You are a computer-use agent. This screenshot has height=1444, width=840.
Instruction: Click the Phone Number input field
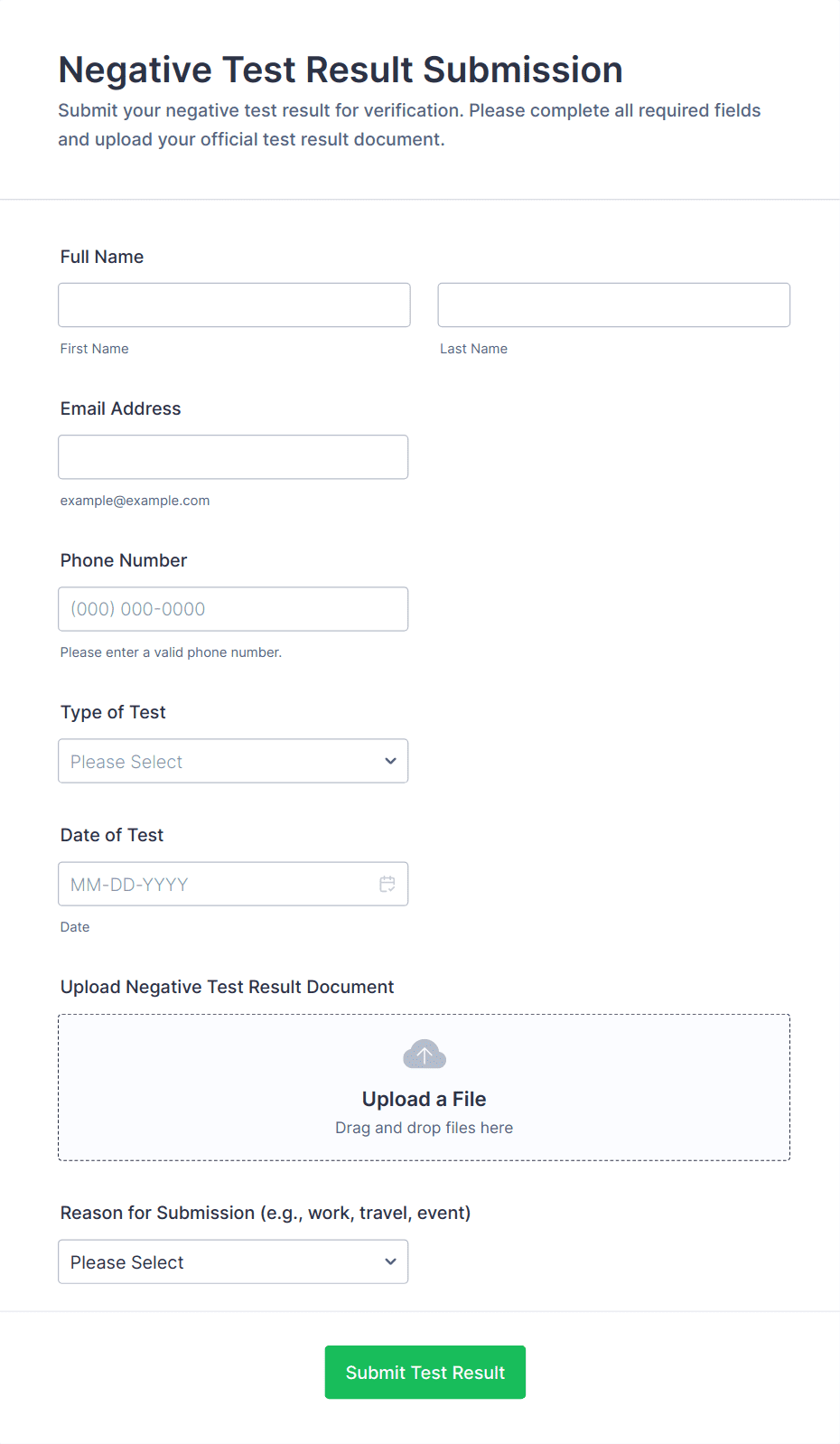(233, 609)
